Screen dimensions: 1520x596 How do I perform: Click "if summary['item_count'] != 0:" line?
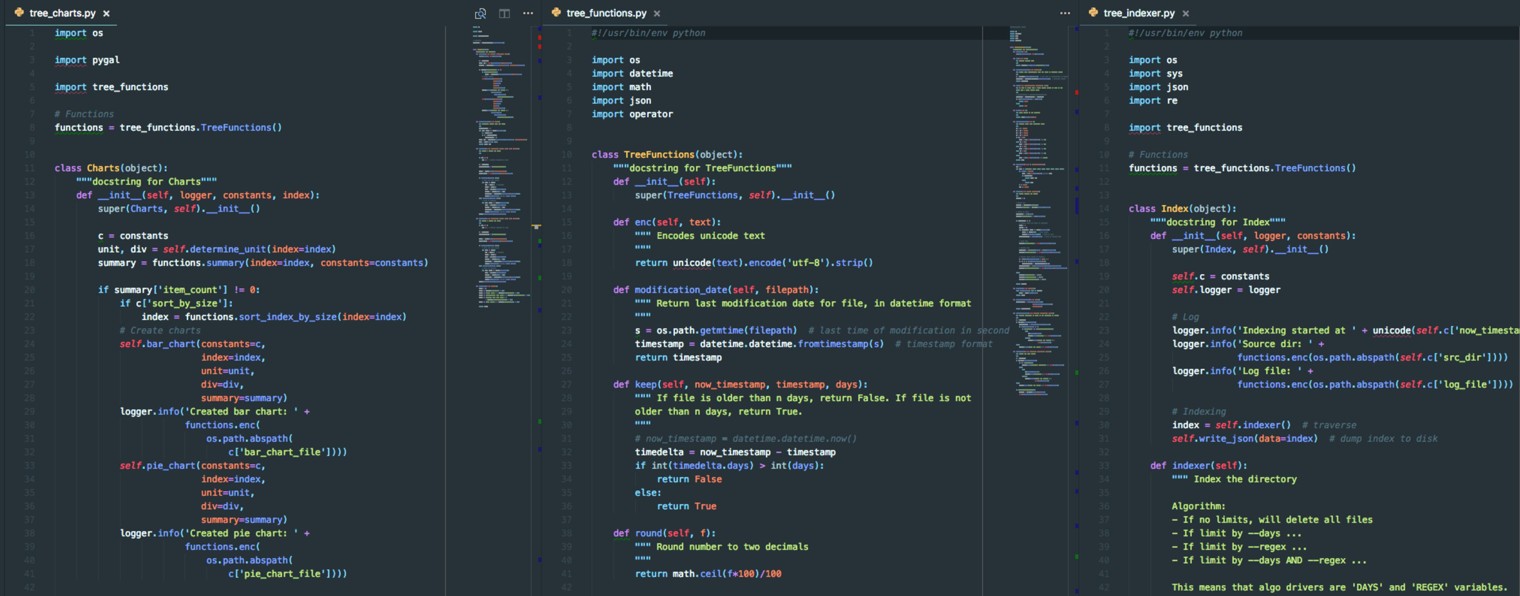point(179,289)
